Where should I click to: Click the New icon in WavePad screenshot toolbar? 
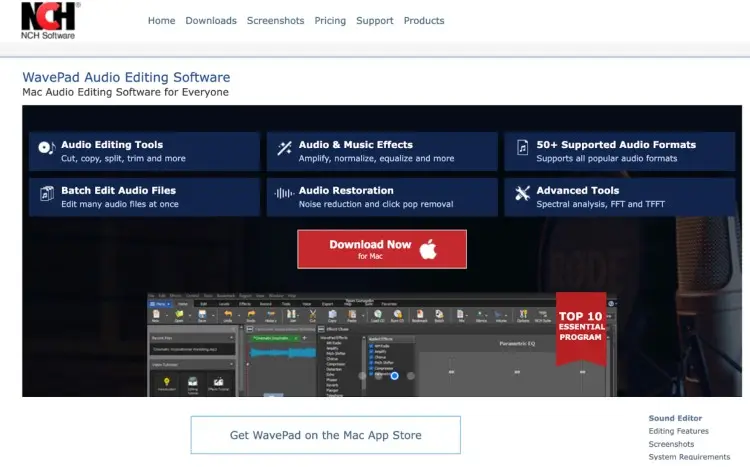156,315
